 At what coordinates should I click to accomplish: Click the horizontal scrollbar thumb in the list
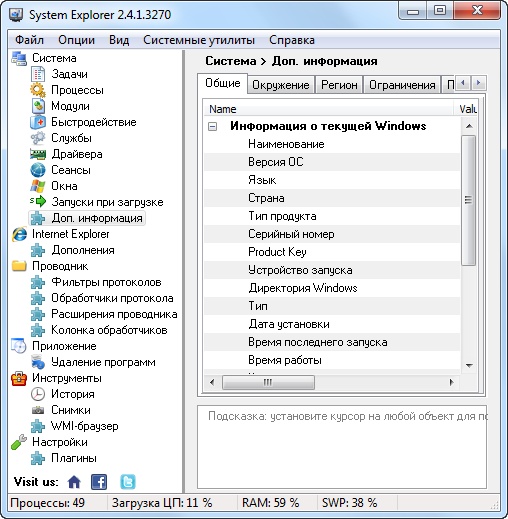coord(268,382)
